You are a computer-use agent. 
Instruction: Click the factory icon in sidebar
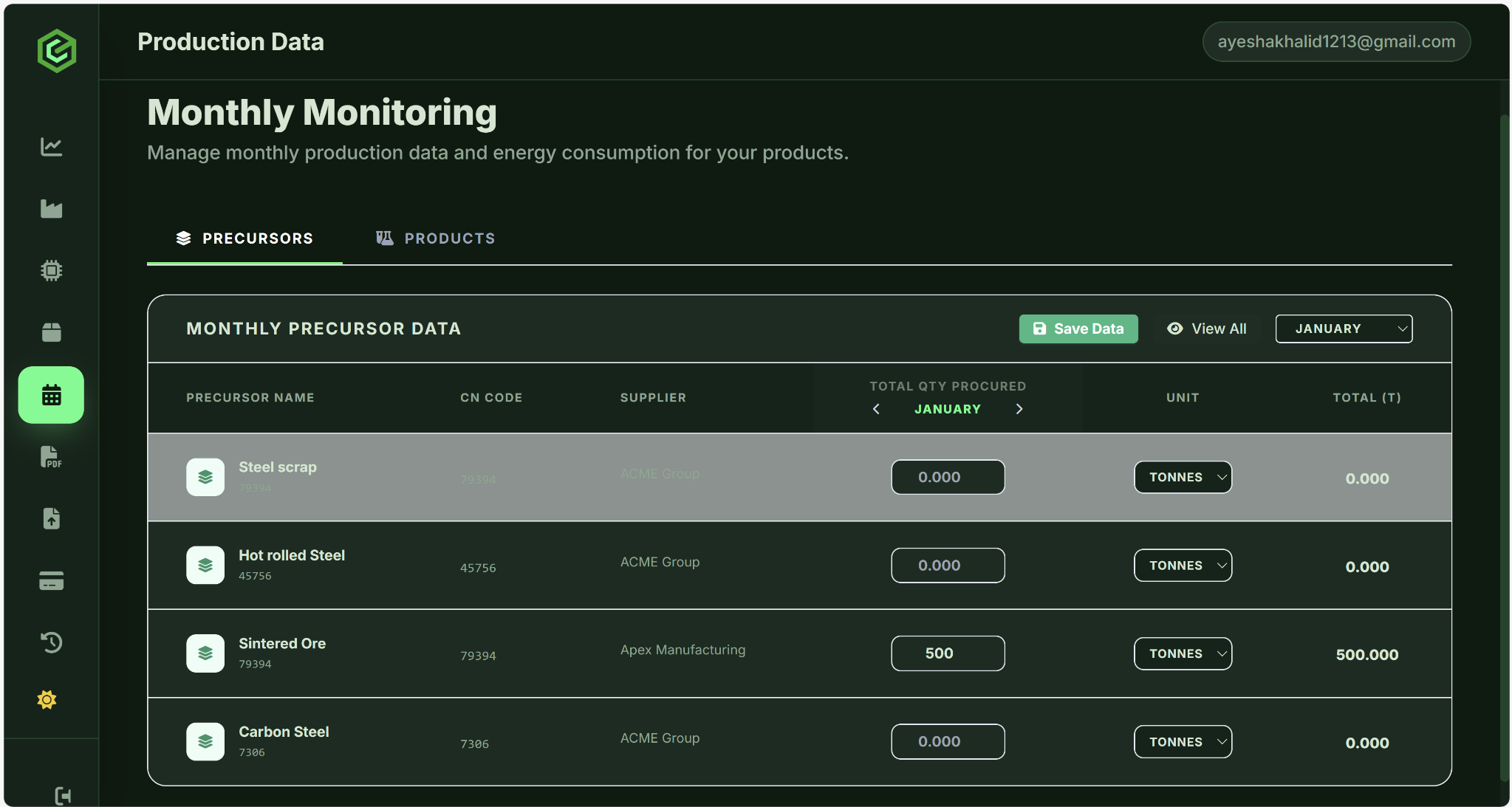[51, 209]
